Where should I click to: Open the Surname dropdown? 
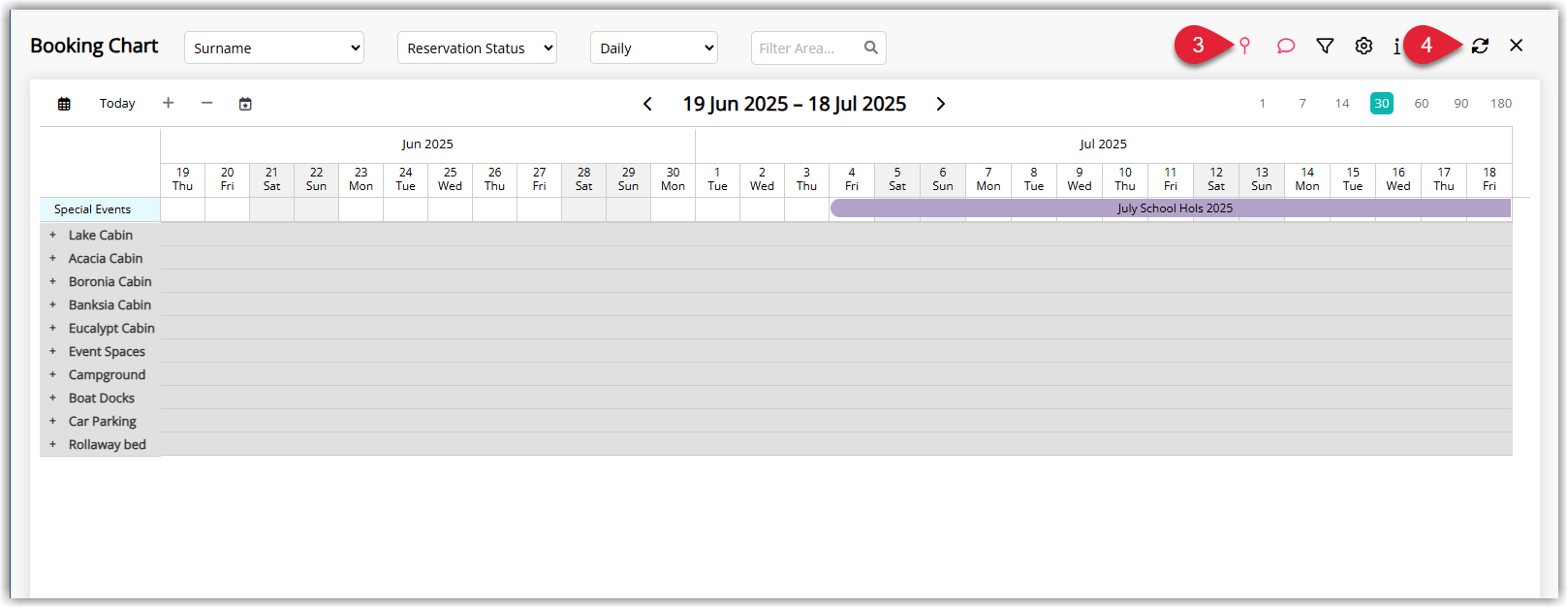[274, 48]
